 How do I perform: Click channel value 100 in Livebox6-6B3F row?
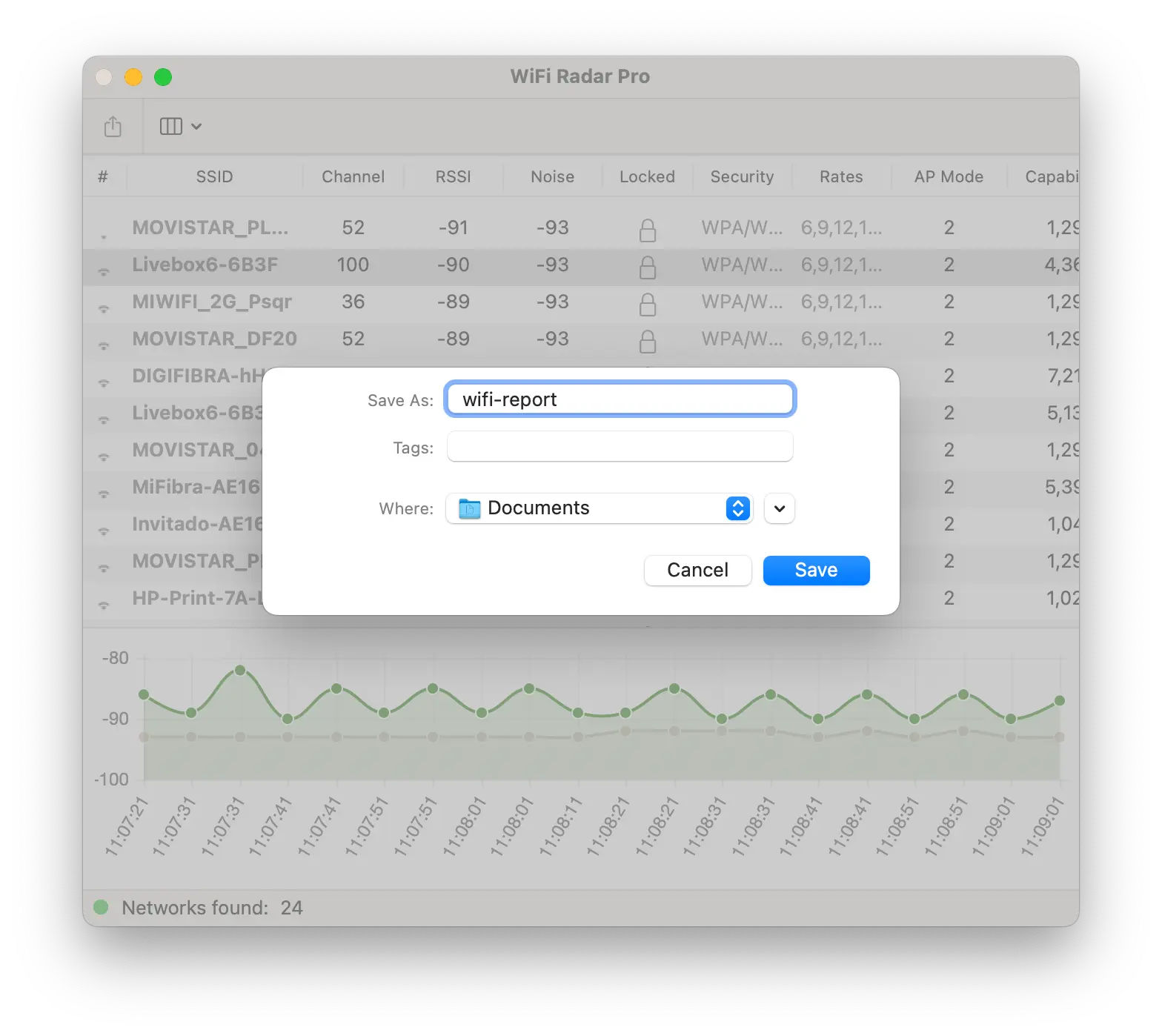tap(353, 265)
